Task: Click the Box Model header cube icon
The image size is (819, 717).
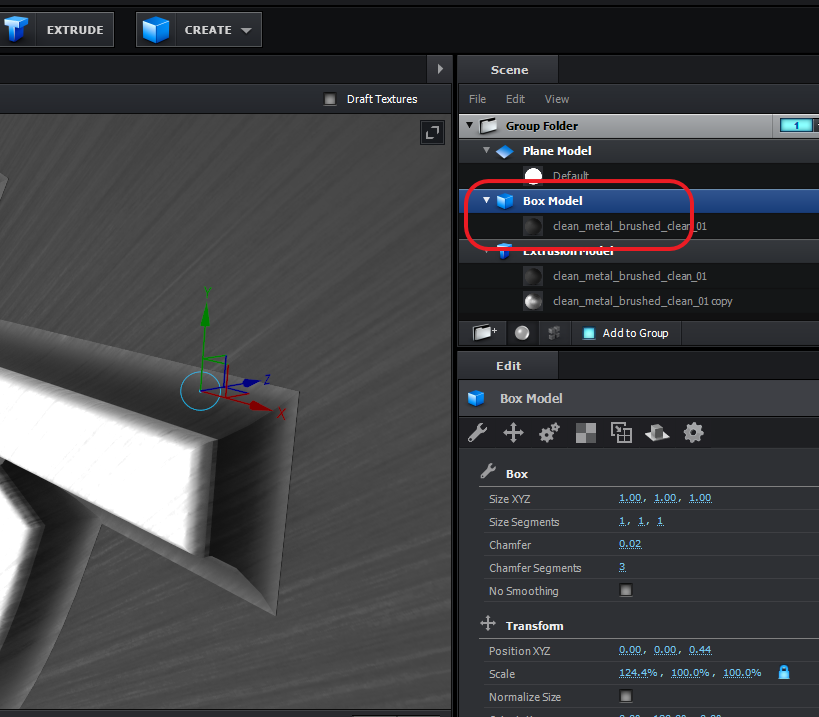Action: [476, 398]
